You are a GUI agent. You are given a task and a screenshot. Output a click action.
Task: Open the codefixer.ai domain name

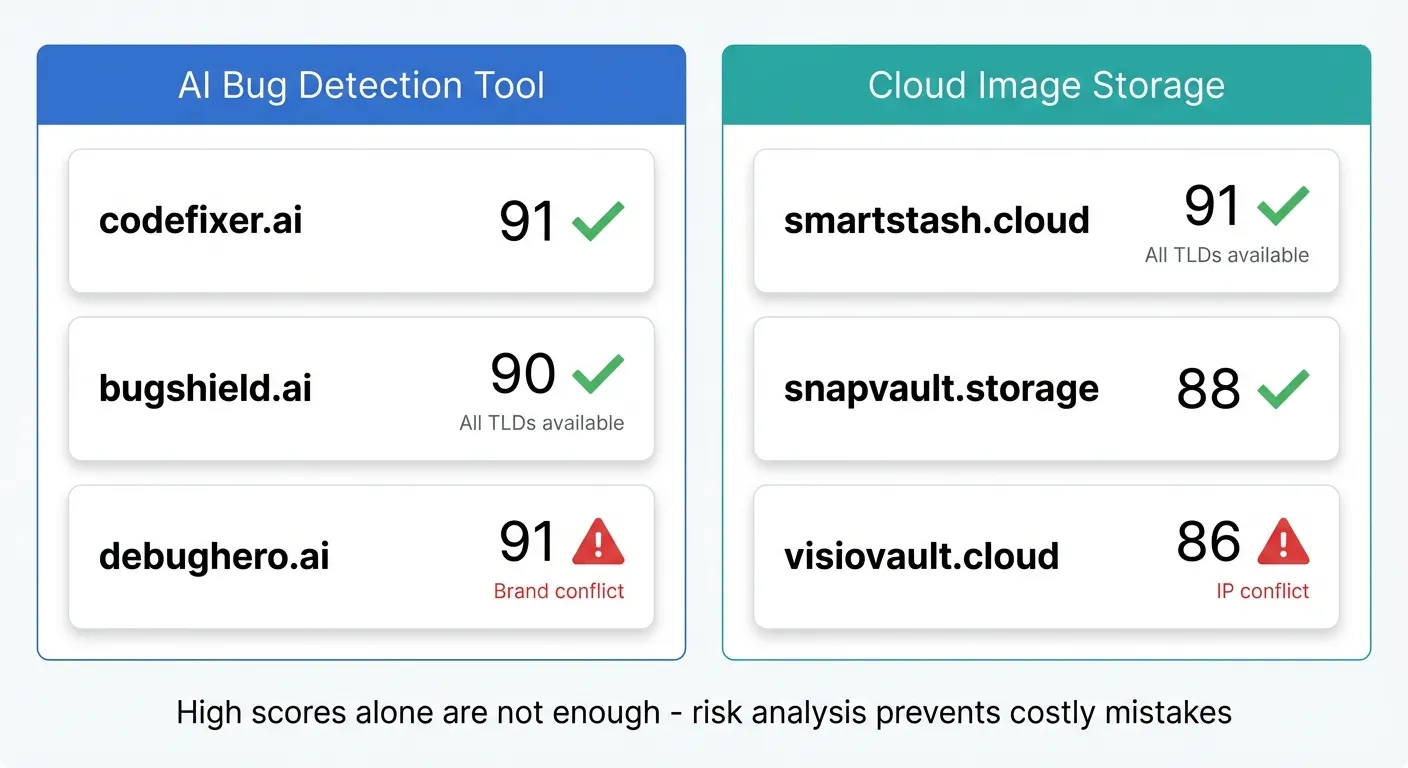coord(200,221)
